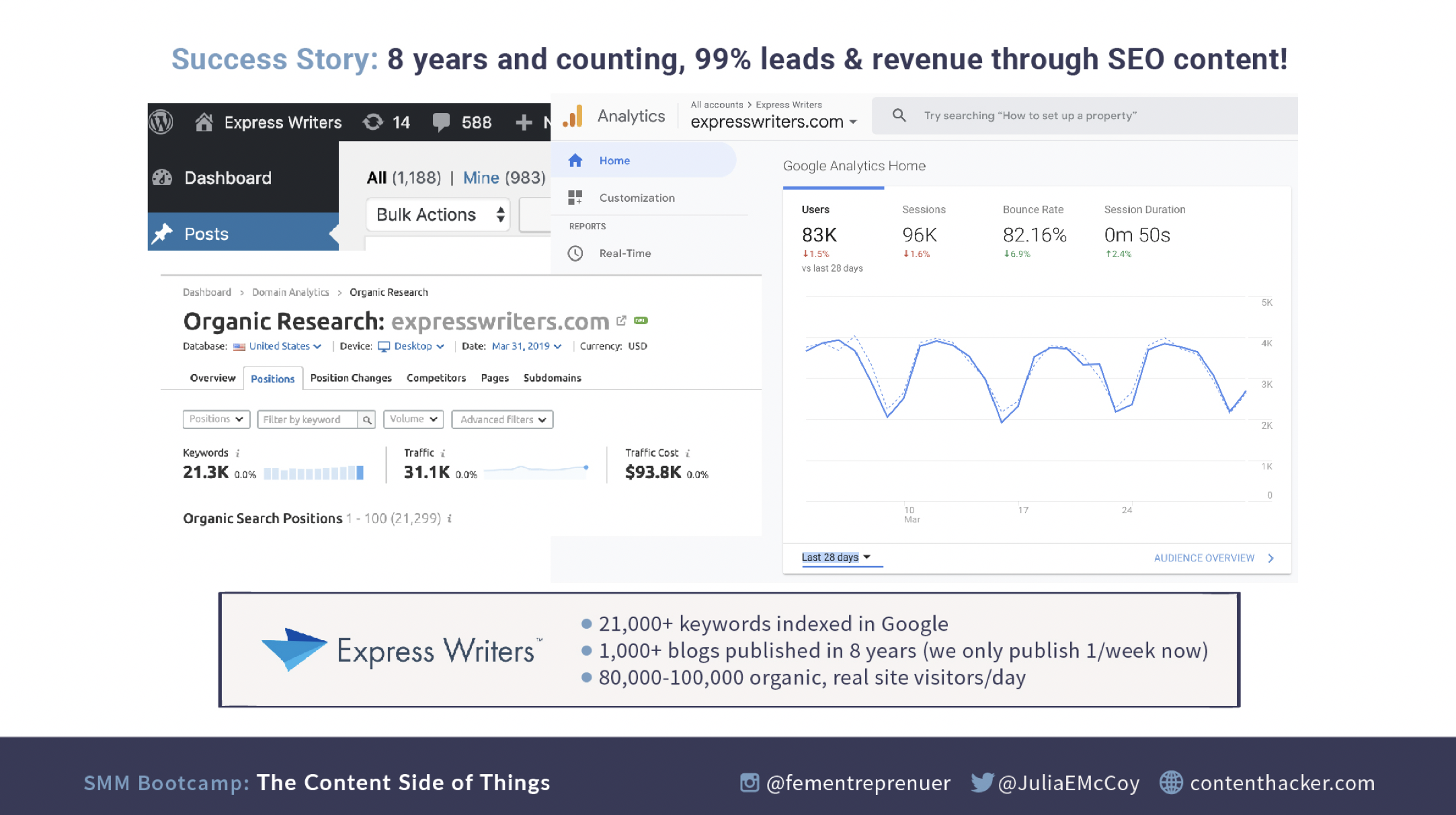Click the Twitter icon near @JuliaEMcCoy
This screenshot has height=815, width=1456.
click(983, 783)
